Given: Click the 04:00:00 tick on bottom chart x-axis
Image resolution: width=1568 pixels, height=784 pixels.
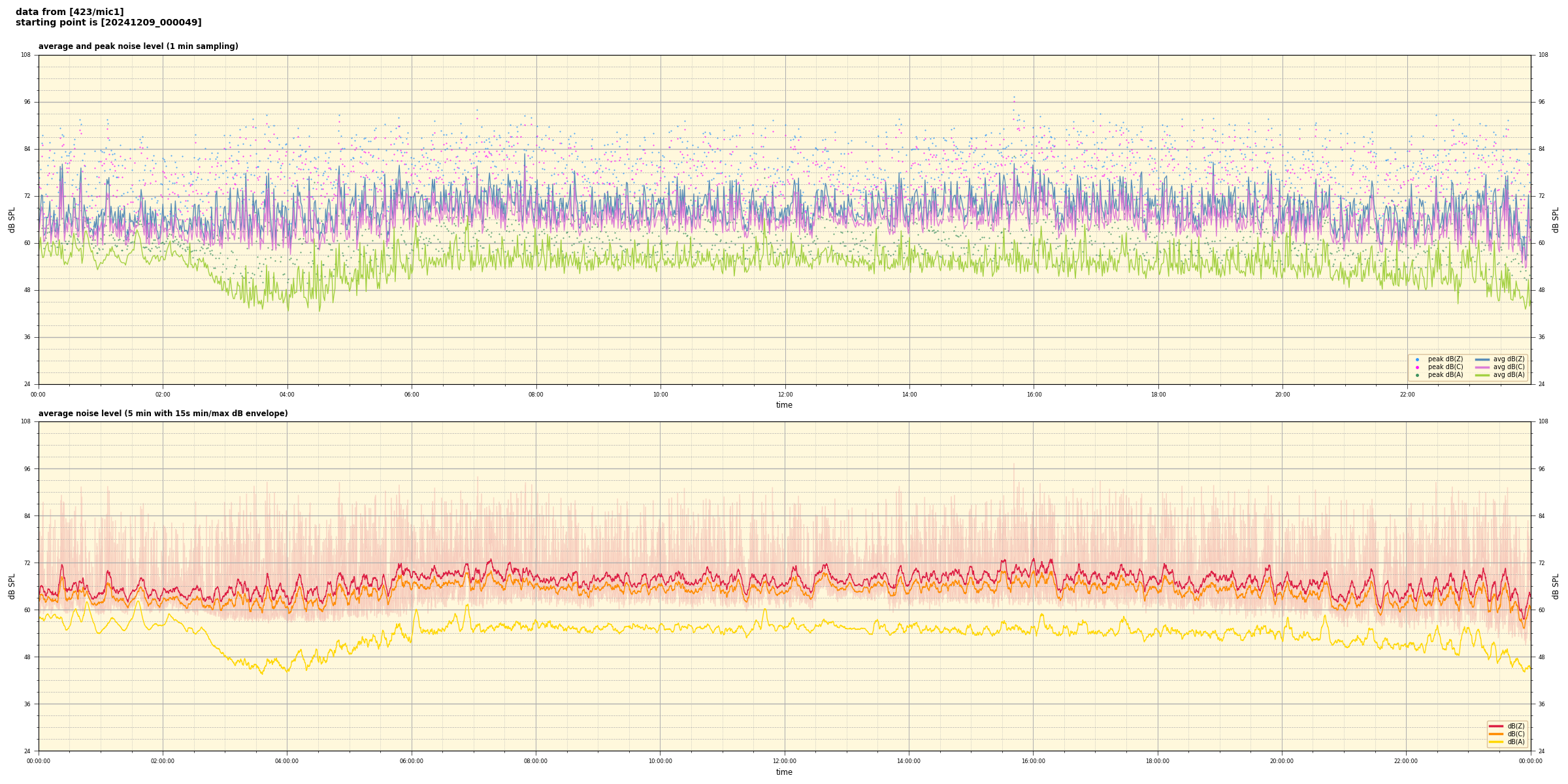Looking at the screenshot, I should [x=287, y=761].
